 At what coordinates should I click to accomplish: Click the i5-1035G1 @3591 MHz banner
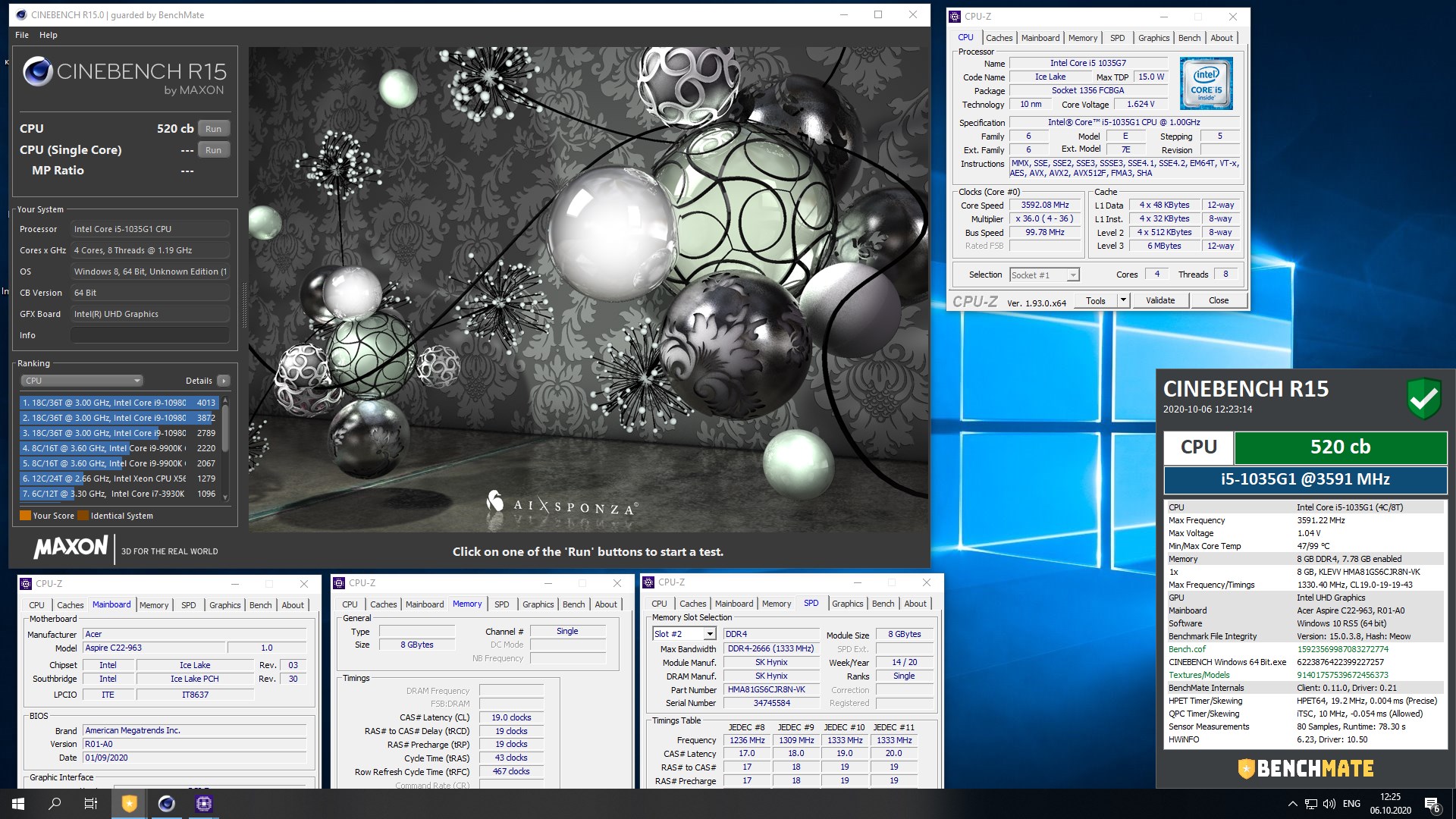(1305, 479)
